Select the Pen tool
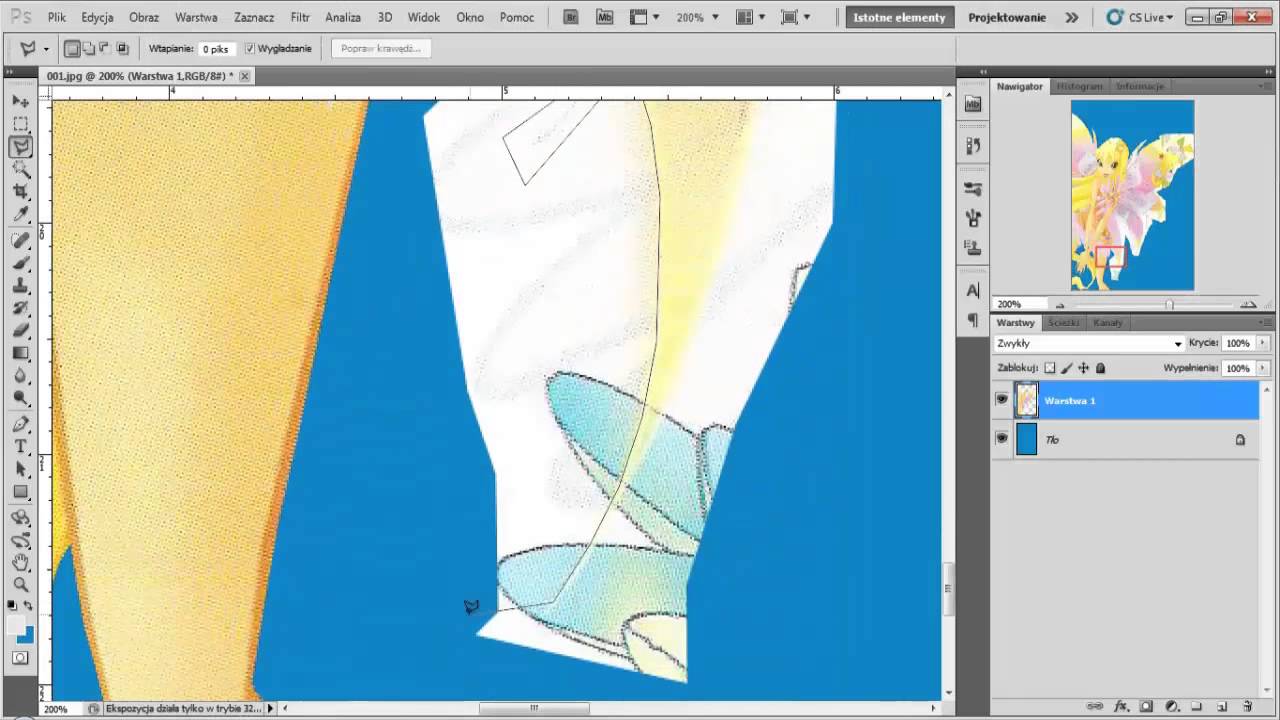Screen dimensions: 1280x720 [21, 424]
